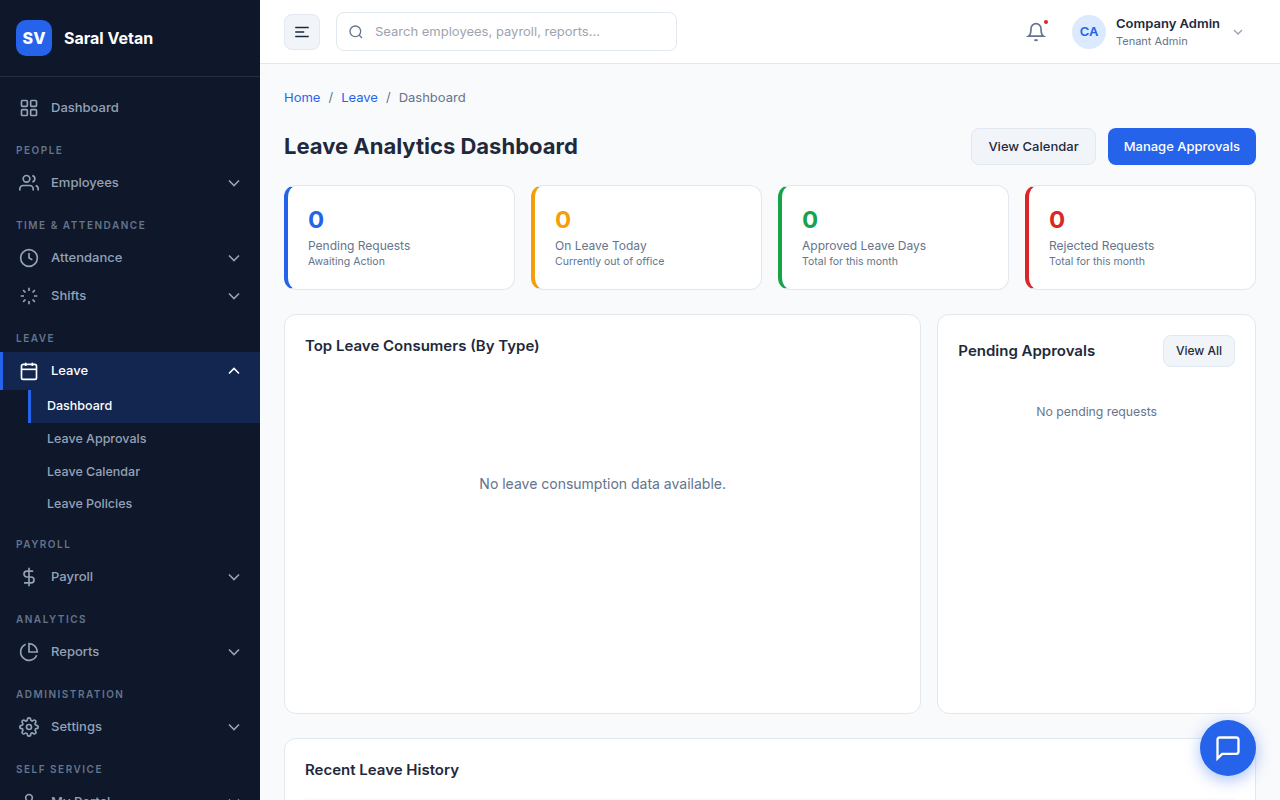This screenshot has width=1280, height=800.
Task: Collapse the Leave section chevron
Action: (234, 371)
